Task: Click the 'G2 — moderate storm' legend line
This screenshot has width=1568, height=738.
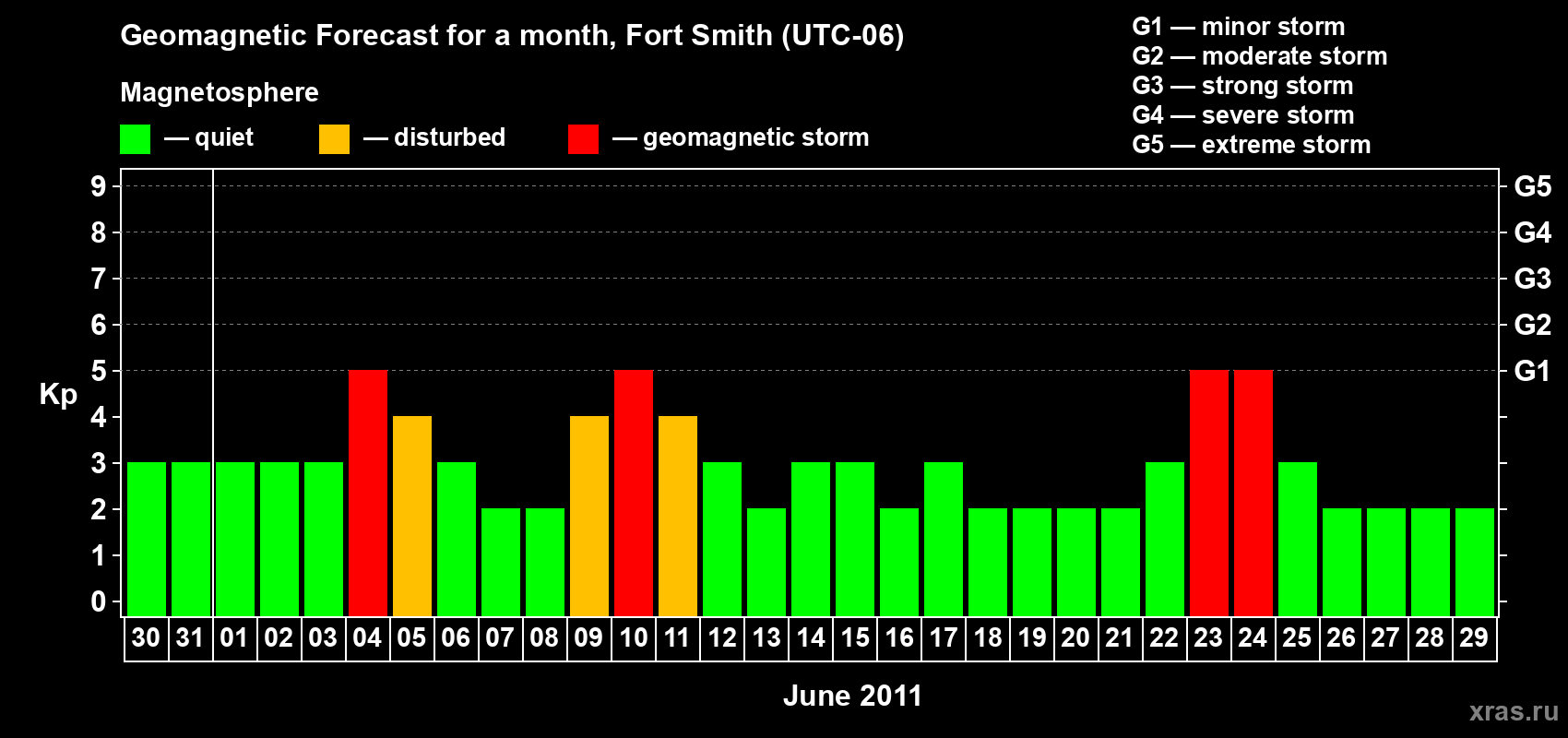Action: pos(1259,56)
